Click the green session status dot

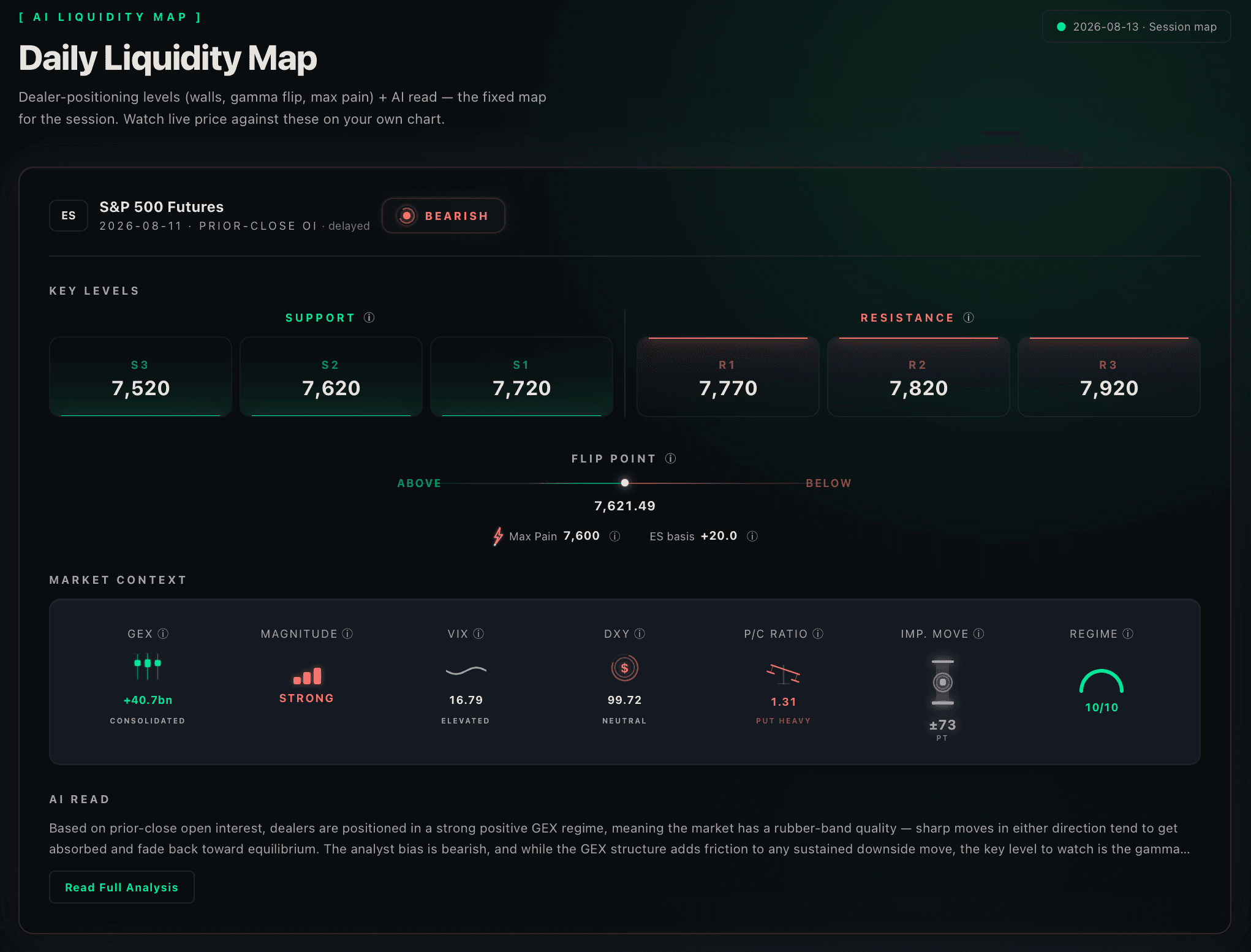pyautogui.click(x=1061, y=27)
